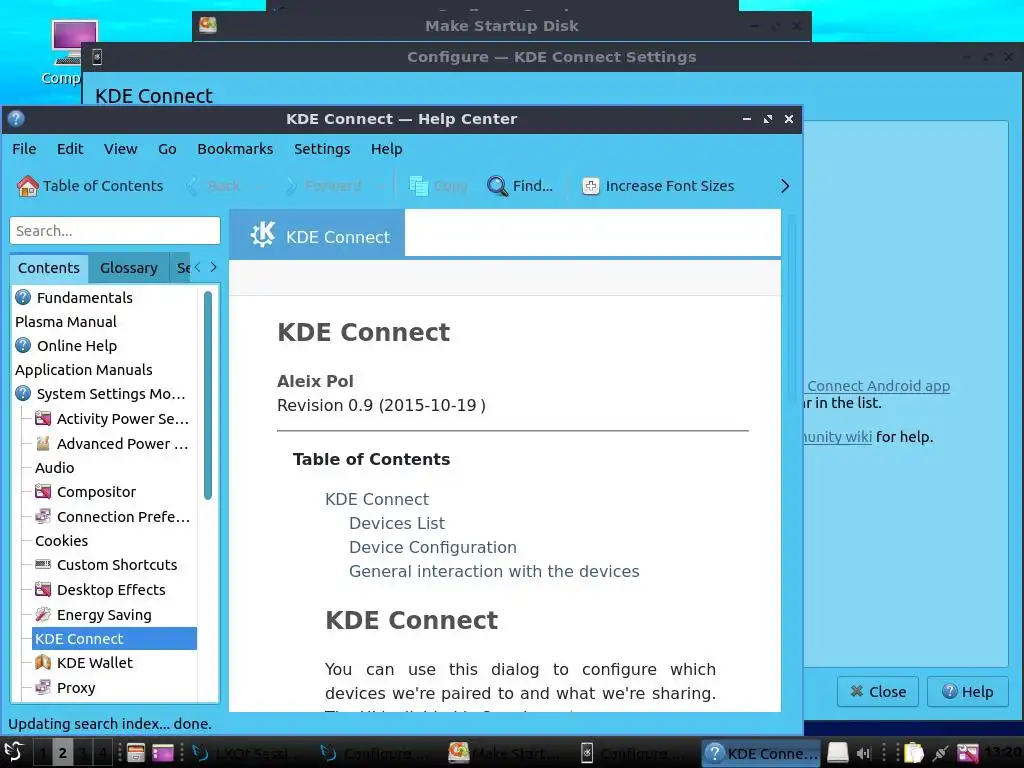The width and height of the screenshot is (1024, 768).
Task: Click the Compositor entry icon
Action: [43, 492]
